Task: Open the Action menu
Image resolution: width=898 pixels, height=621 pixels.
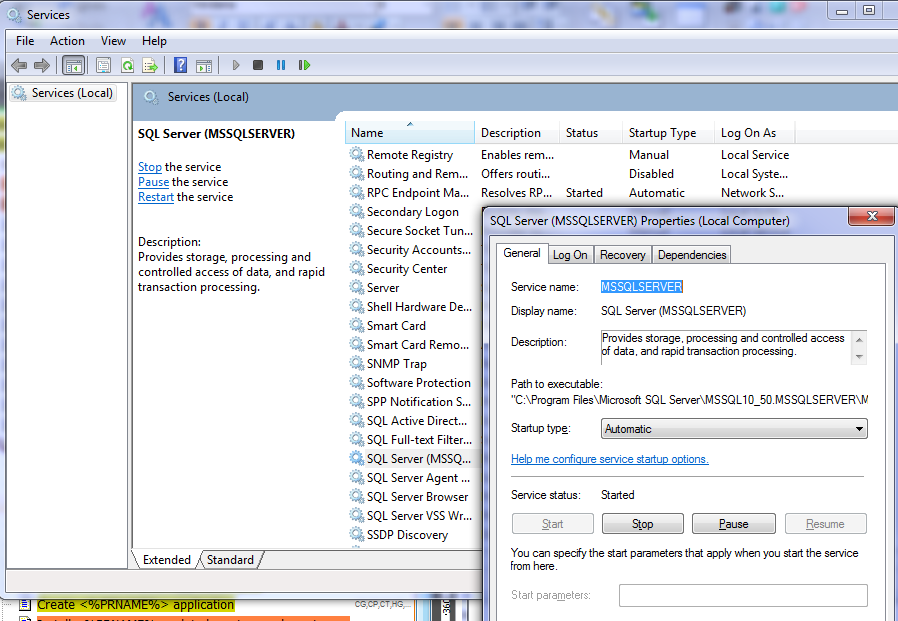Action: tap(67, 41)
